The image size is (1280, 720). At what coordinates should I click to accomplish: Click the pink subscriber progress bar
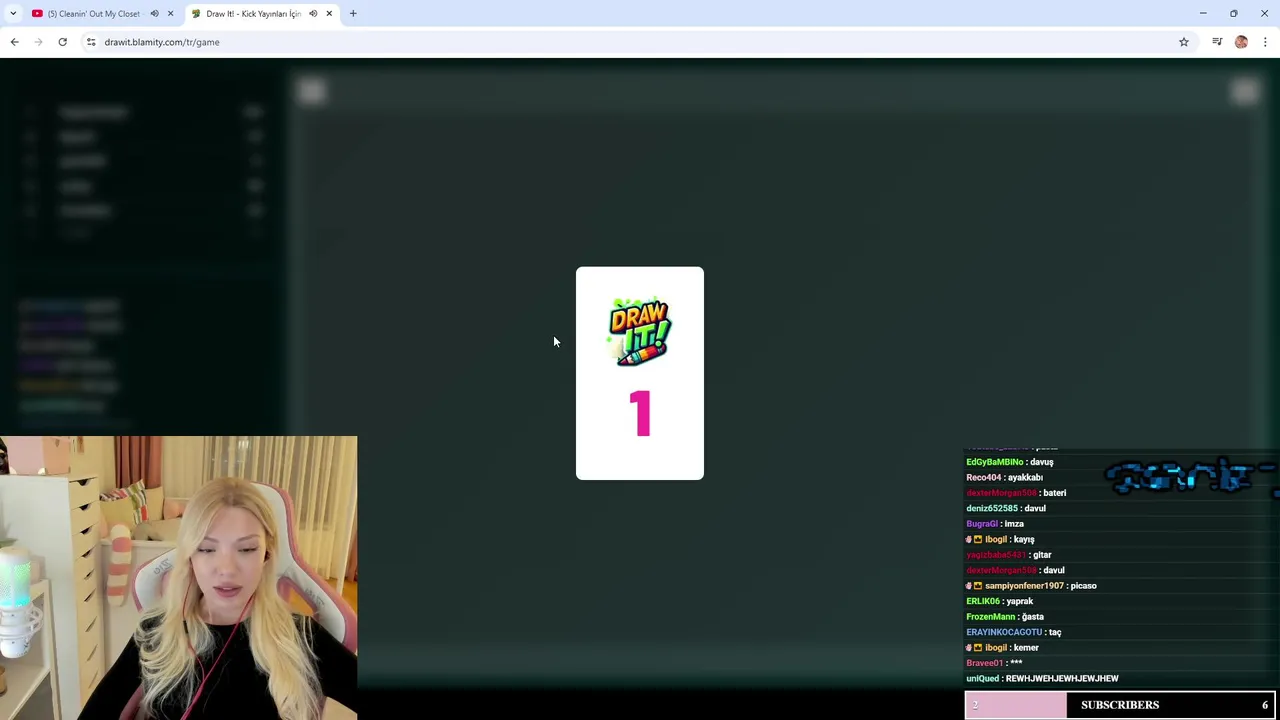[x=1016, y=705]
